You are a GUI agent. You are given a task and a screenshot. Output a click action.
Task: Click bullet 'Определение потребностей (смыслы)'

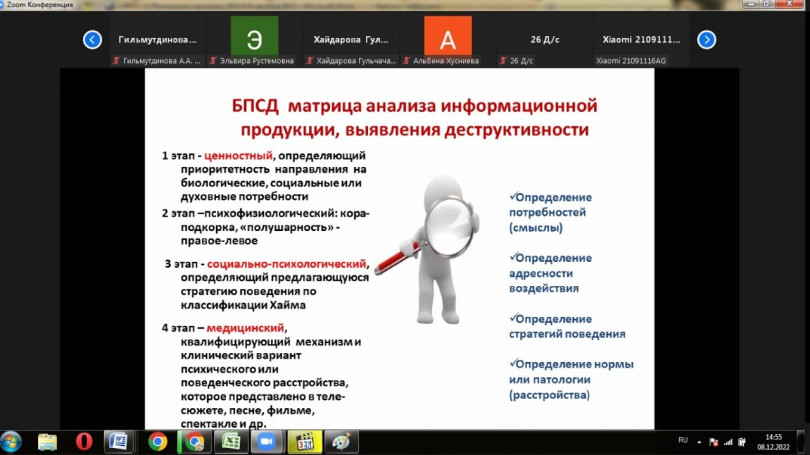tap(550, 212)
